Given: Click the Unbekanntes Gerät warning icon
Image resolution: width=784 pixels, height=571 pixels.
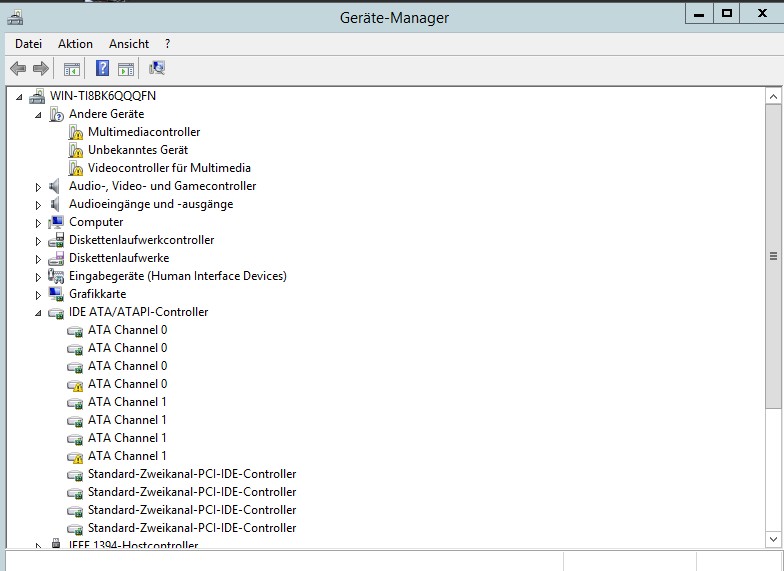Looking at the screenshot, I should tap(76, 150).
